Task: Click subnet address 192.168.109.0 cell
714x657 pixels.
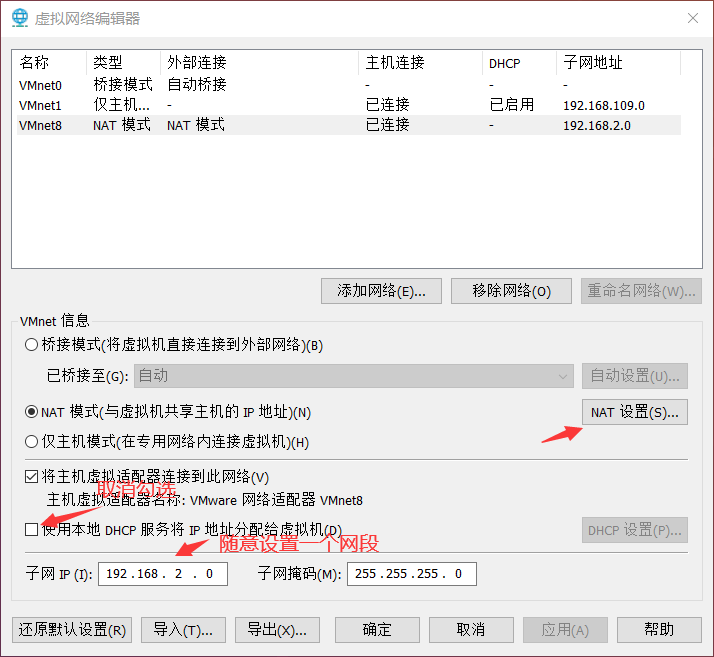Action: coord(604,106)
